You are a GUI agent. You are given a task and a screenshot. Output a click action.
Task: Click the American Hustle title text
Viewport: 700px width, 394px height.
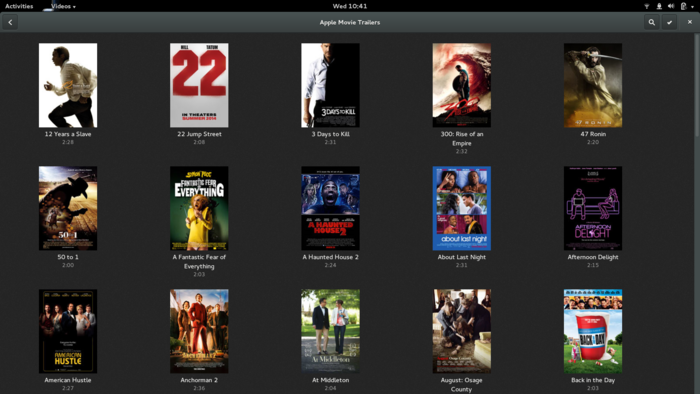coord(68,380)
